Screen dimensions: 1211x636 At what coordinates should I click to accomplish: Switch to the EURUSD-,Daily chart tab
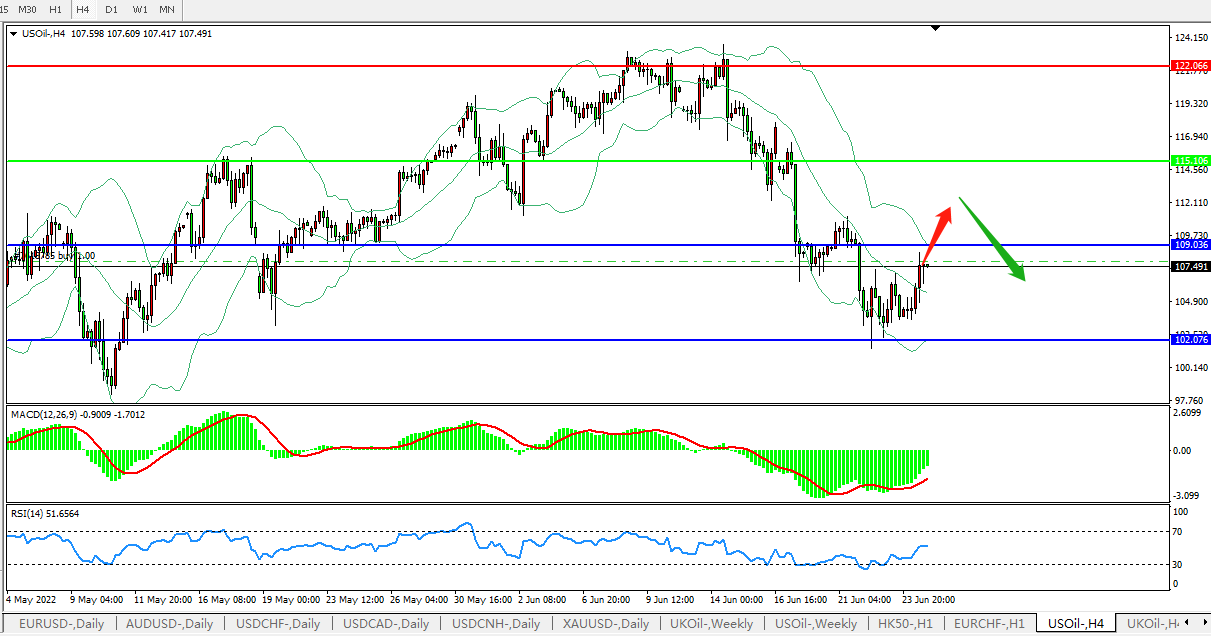[x=61, y=624]
